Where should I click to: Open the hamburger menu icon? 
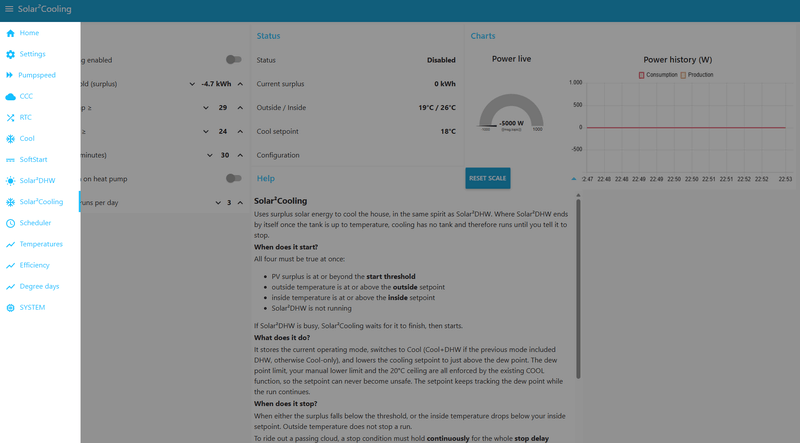(9, 9)
